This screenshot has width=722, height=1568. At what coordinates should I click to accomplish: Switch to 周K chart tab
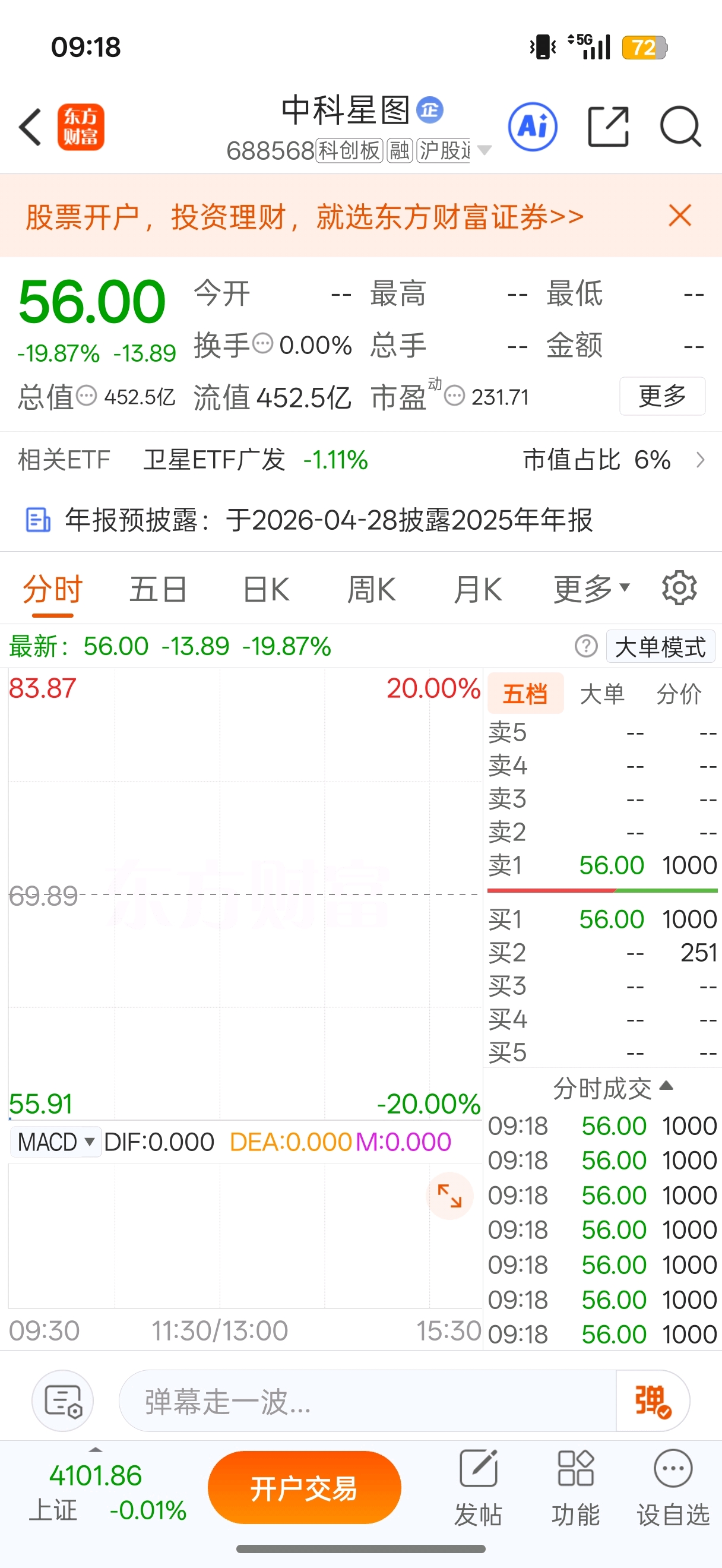372,590
